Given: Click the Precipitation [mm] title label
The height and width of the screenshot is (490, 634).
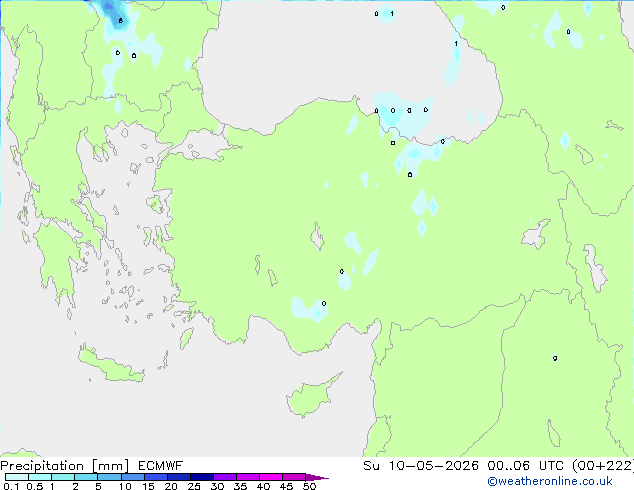Looking at the screenshot, I should (x=65, y=466).
